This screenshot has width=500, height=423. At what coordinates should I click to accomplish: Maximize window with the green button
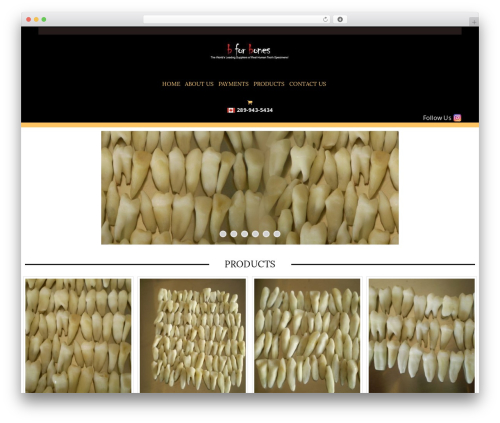pyautogui.click(x=44, y=19)
